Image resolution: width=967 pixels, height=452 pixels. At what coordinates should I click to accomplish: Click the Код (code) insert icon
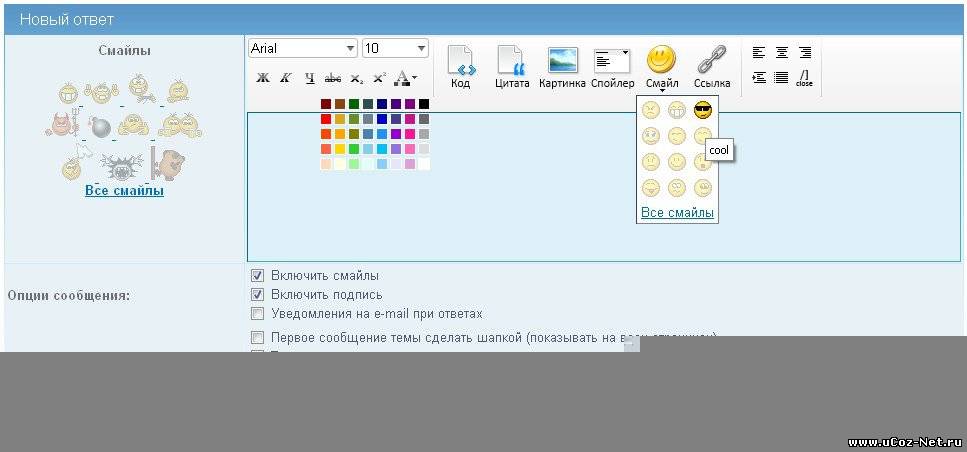(x=460, y=62)
